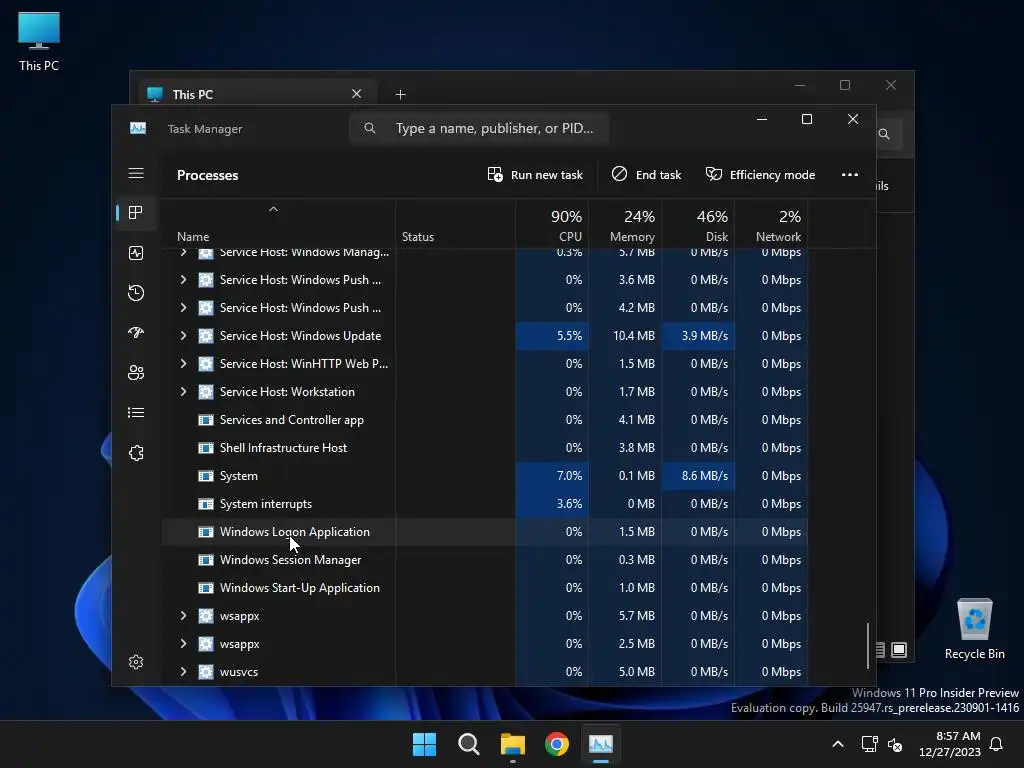Click the process list vertical scrollbar
The width and height of the screenshot is (1024, 768).
coord(868,645)
